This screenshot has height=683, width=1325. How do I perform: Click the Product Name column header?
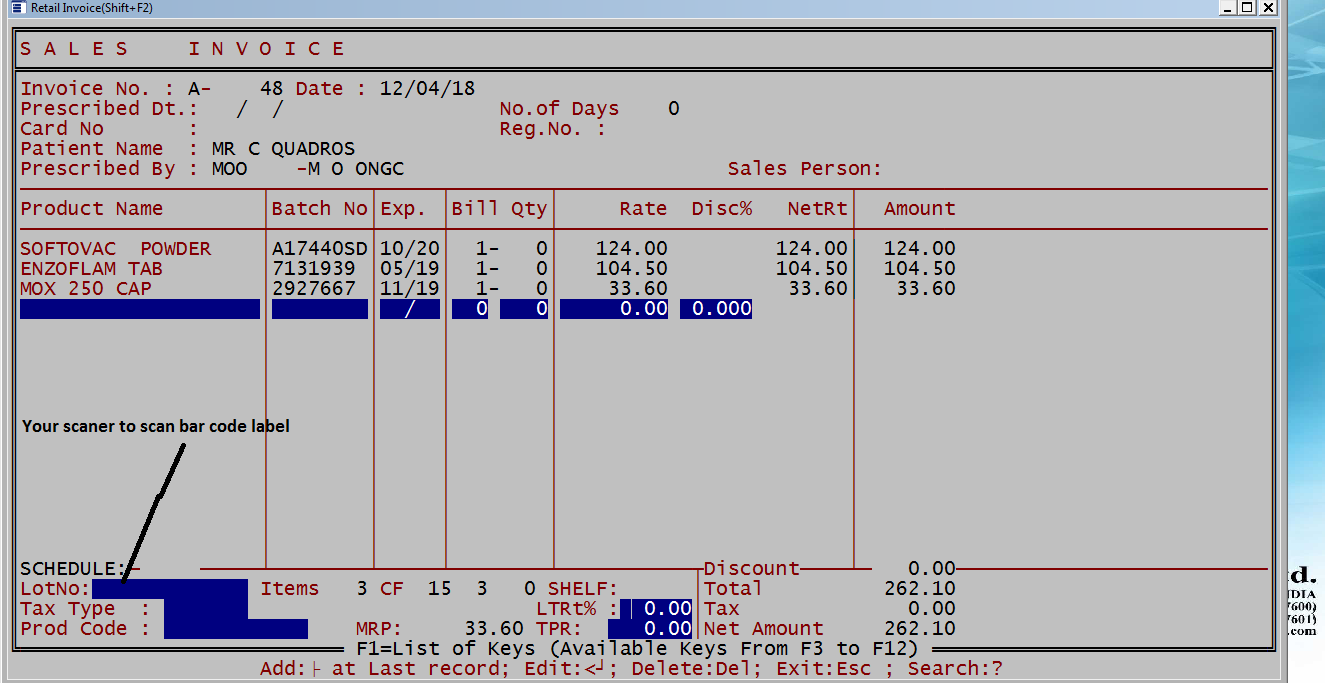click(x=91, y=209)
